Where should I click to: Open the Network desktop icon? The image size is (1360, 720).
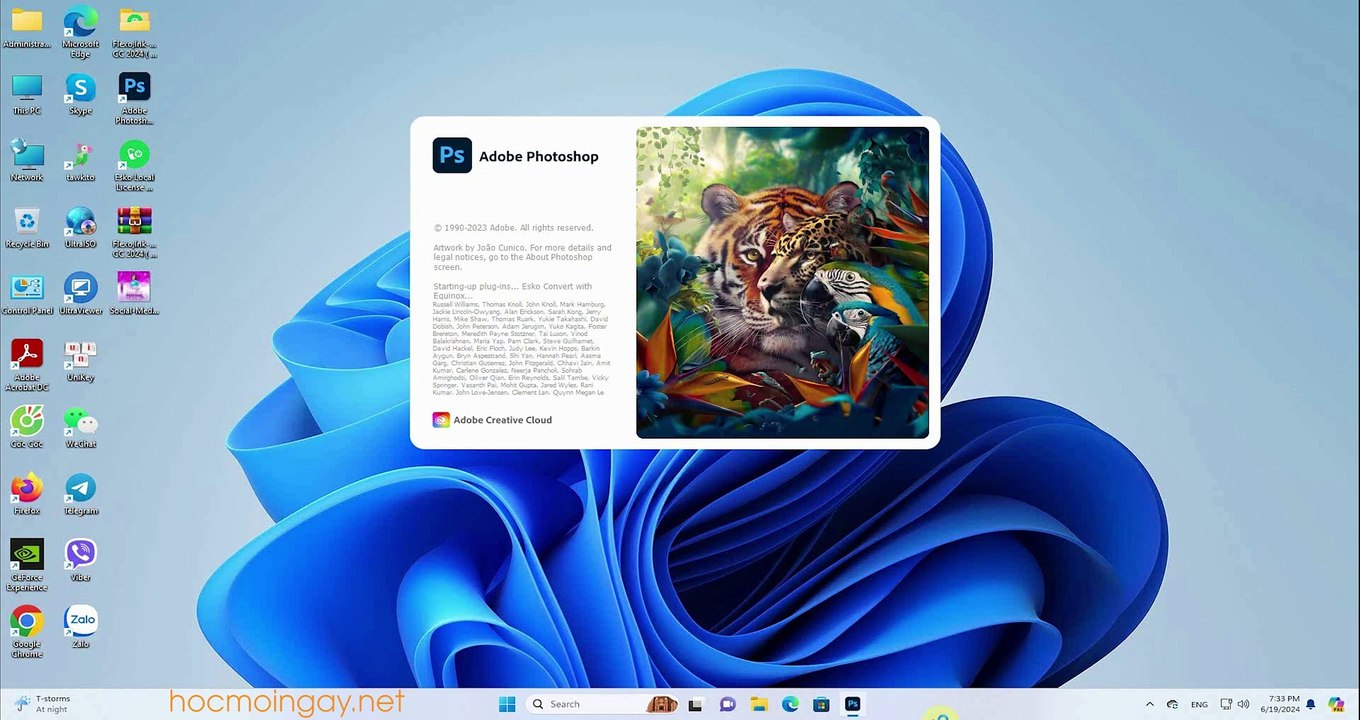pyautogui.click(x=27, y=161)
